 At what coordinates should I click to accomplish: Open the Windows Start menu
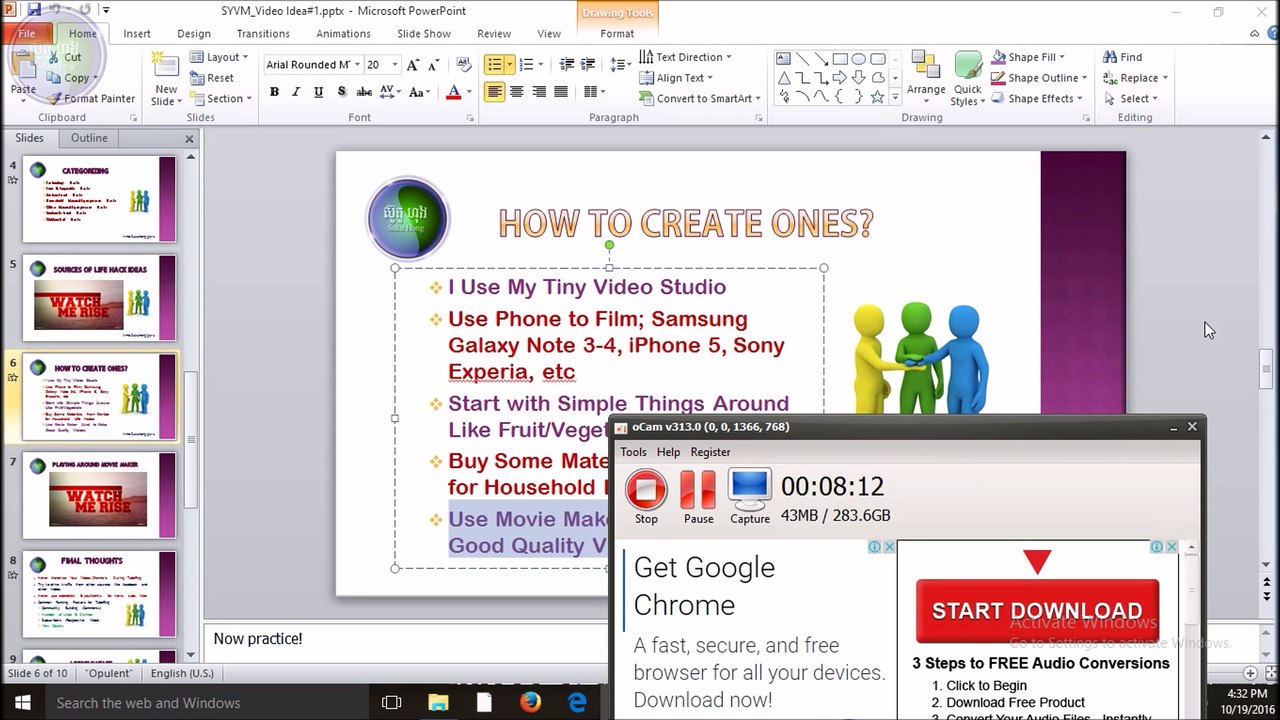[x=22, y=702]
